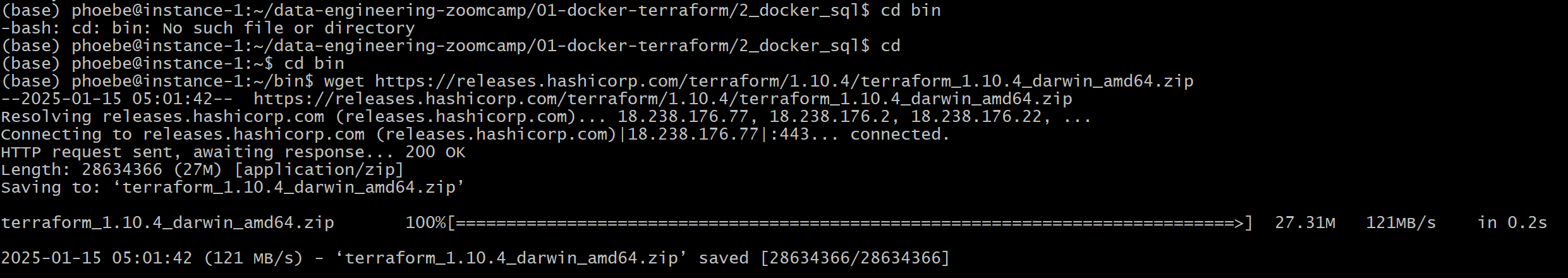Click the 'in 0.2s' elapsed time text
This screenshot has height=278, width=1568.
[1512, 223]
